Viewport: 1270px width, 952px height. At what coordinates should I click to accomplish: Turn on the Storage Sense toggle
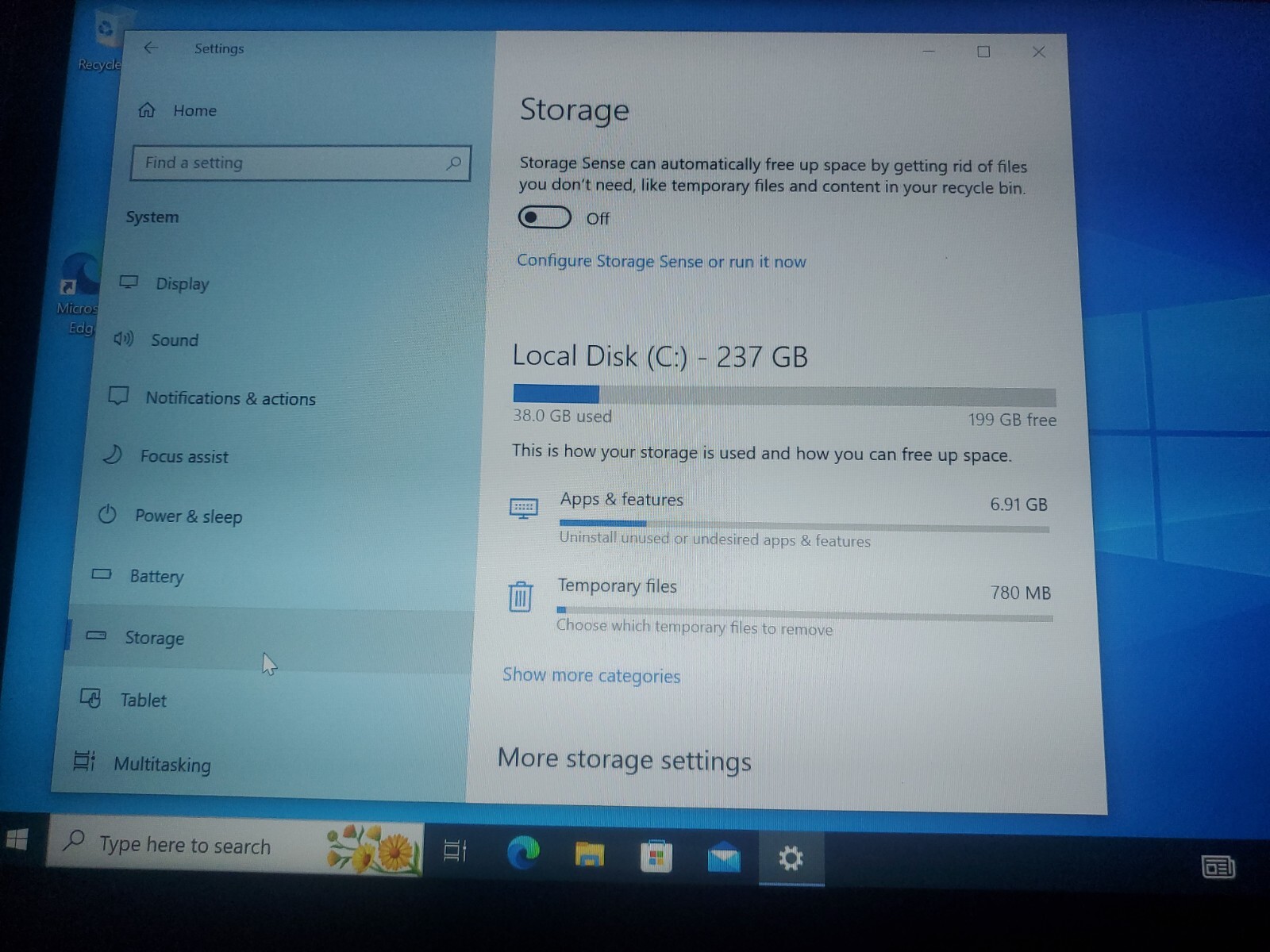pyautogui.click(x=545, y=217)
